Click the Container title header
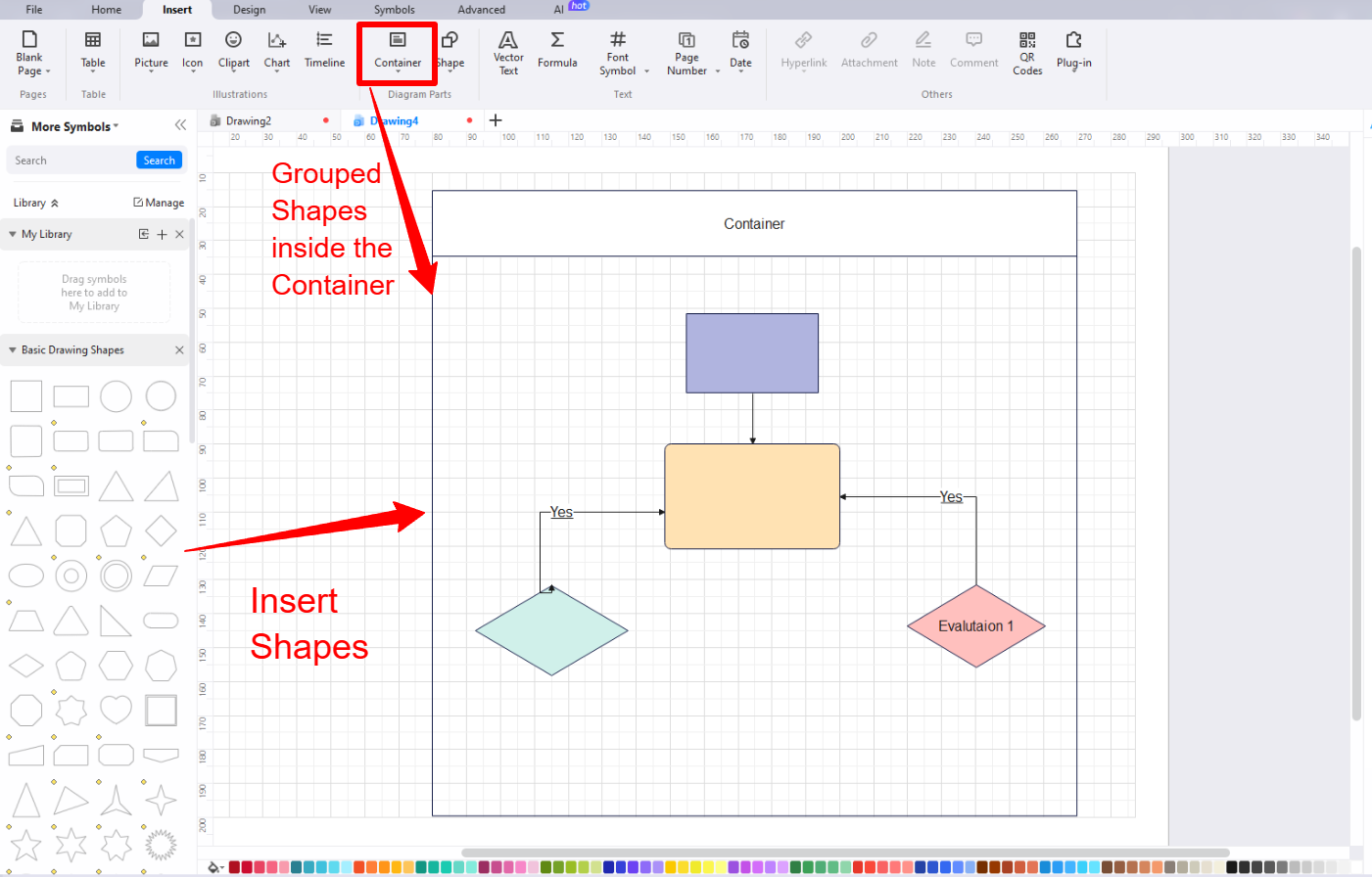1372x877 pixels. point(754,224)
